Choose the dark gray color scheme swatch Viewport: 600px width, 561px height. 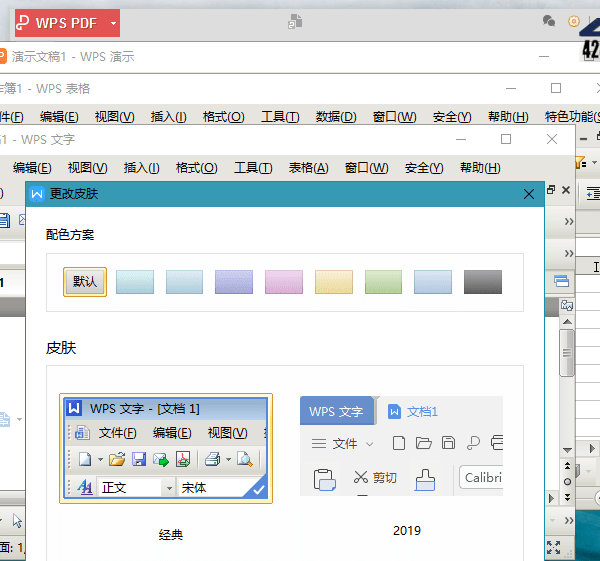tap(483, 282)
